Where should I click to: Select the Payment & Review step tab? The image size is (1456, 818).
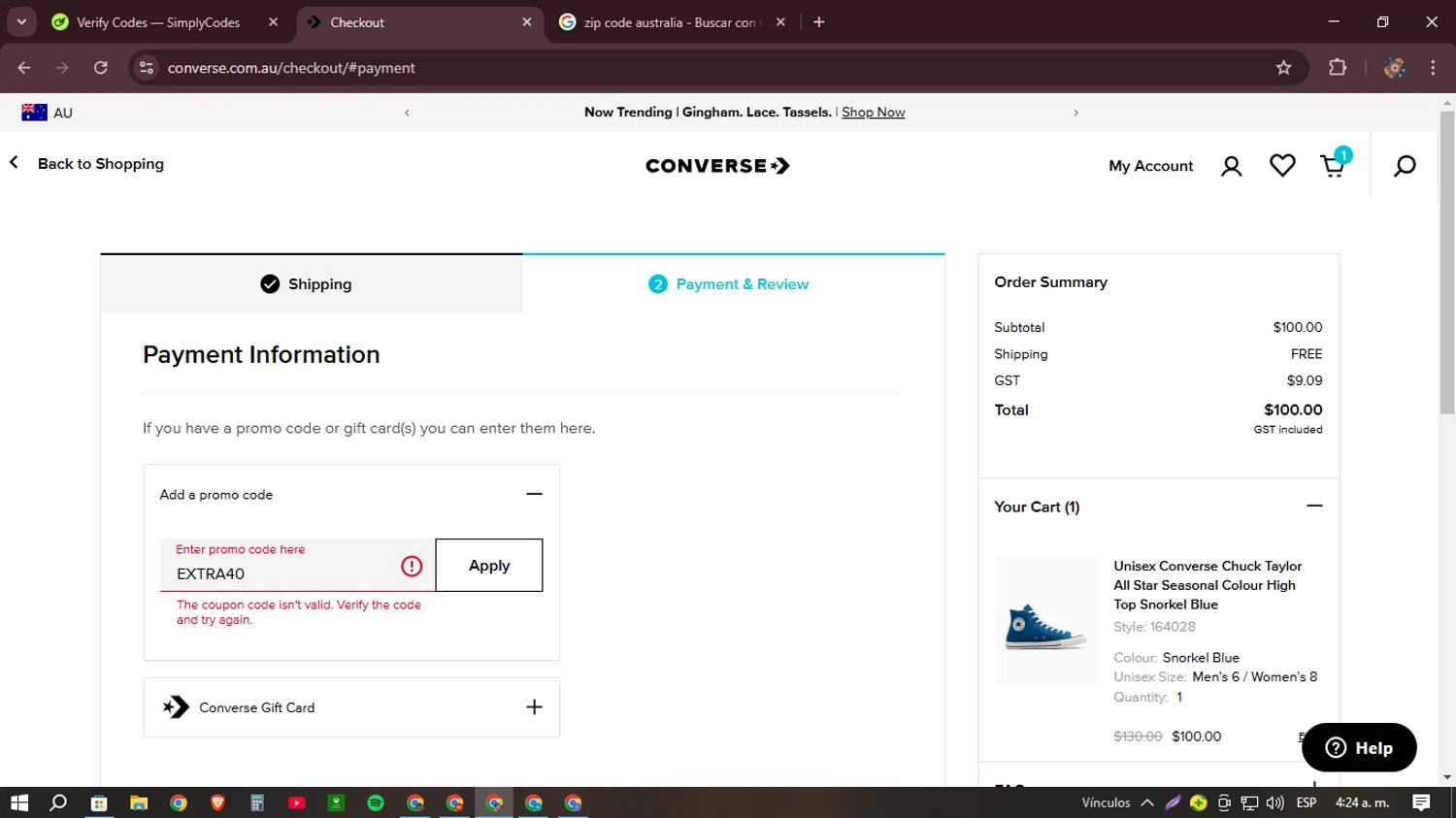734,283
